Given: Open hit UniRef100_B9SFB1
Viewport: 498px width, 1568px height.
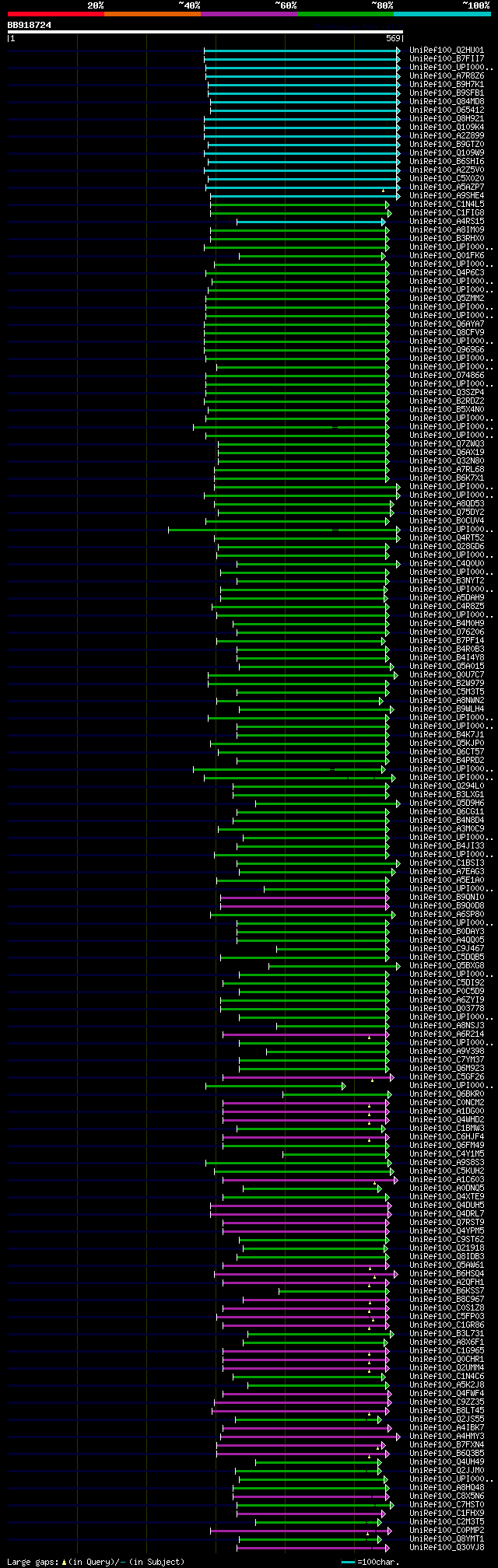Looking at the screenshot, I should point(447,93).
